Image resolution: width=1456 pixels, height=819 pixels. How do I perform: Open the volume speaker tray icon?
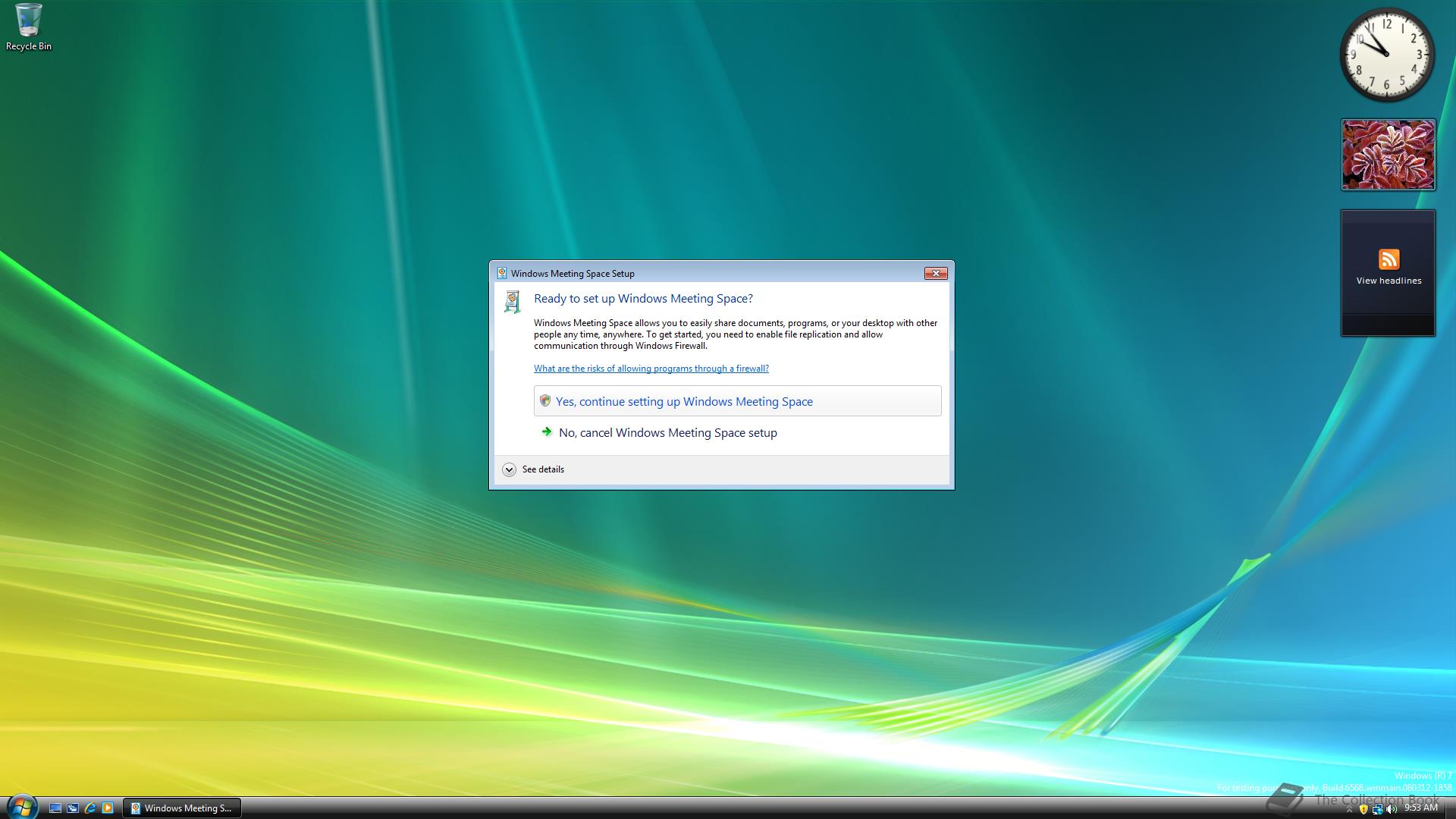1392,809
